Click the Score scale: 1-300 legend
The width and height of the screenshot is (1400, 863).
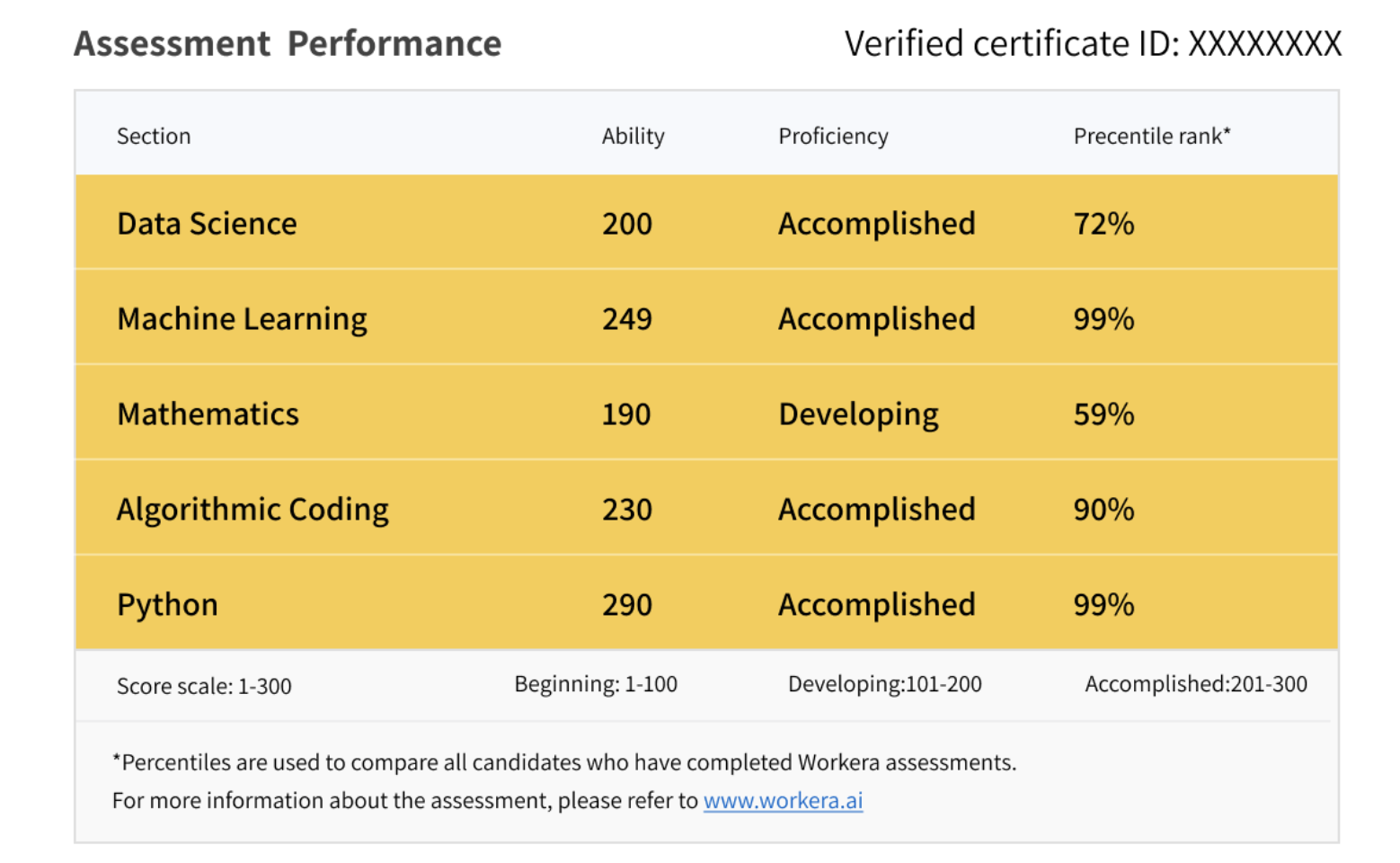point(204,686)
